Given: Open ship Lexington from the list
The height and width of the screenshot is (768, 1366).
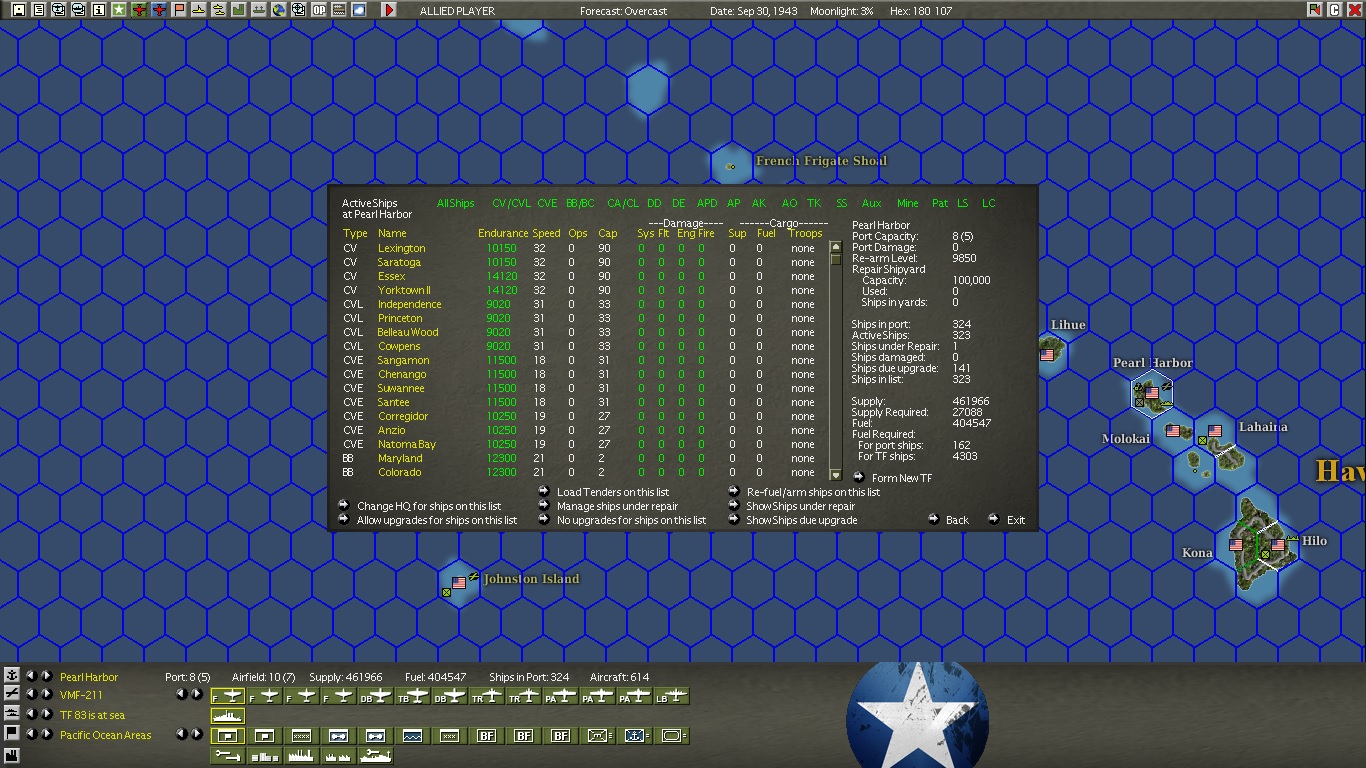Looking at the screenshot, I should click(401, 248).
